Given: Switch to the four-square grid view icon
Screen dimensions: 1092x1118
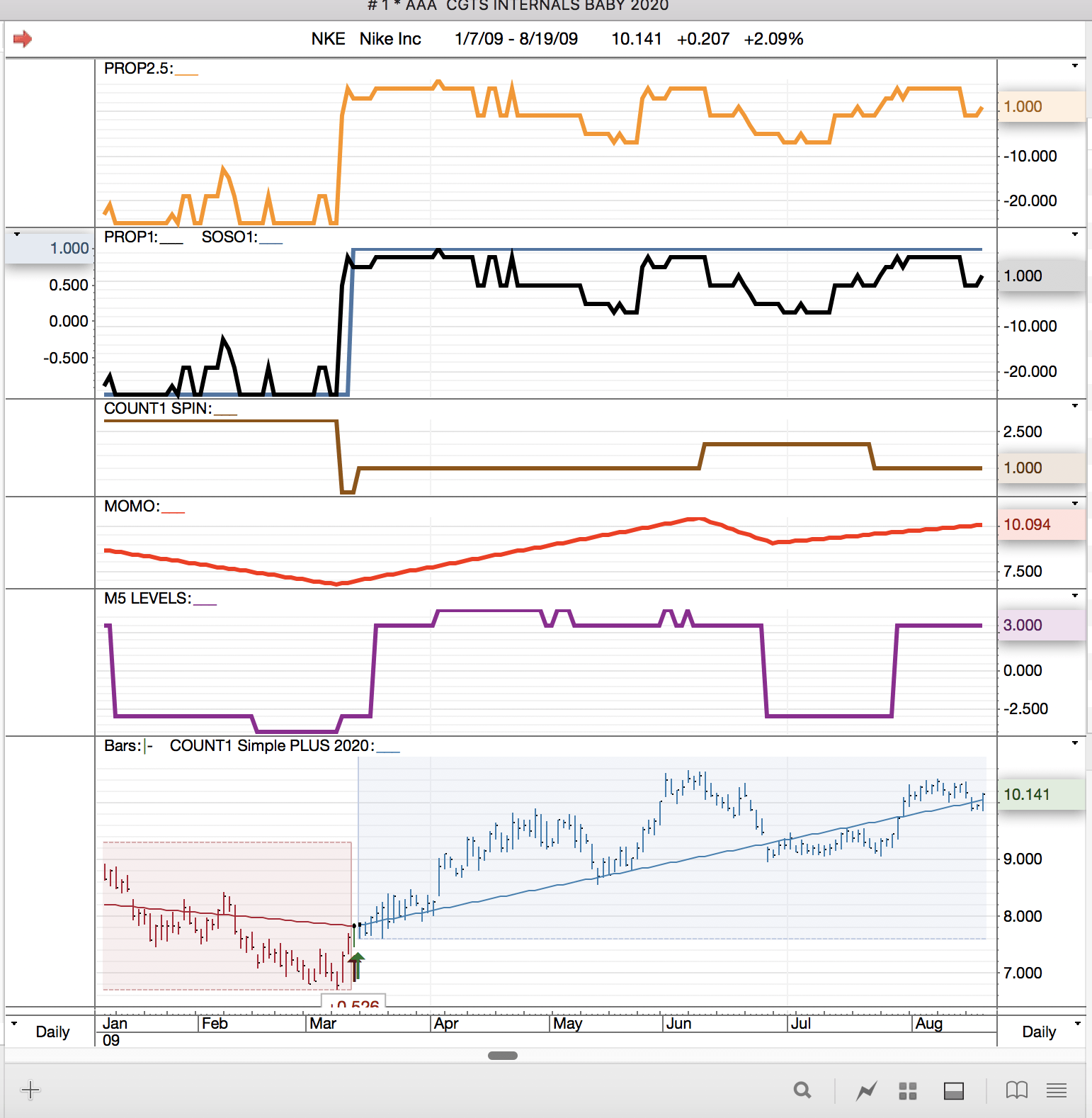Looking at the screenshot, I should coord(907,1091).
